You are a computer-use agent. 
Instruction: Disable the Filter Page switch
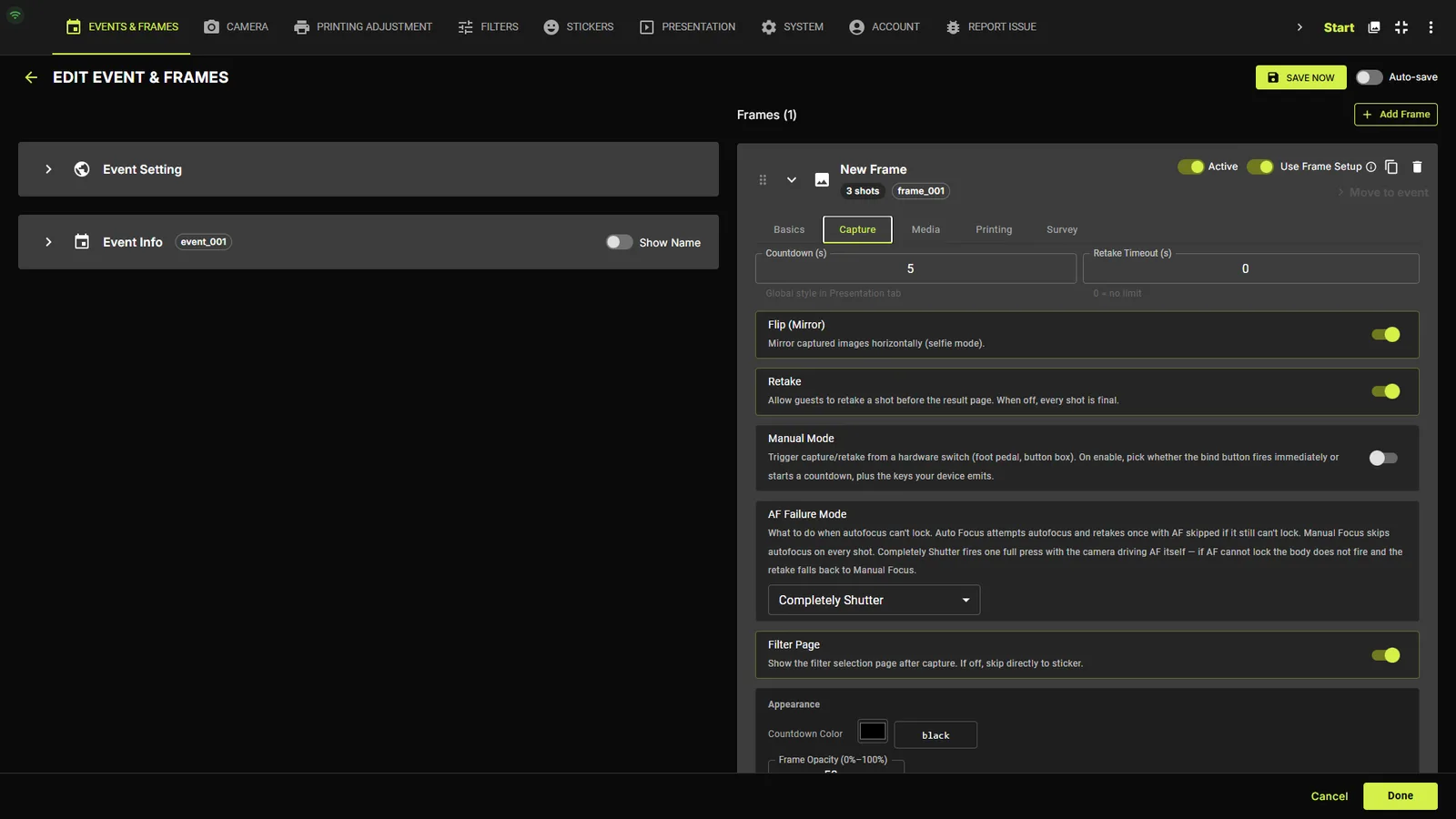1385,655
